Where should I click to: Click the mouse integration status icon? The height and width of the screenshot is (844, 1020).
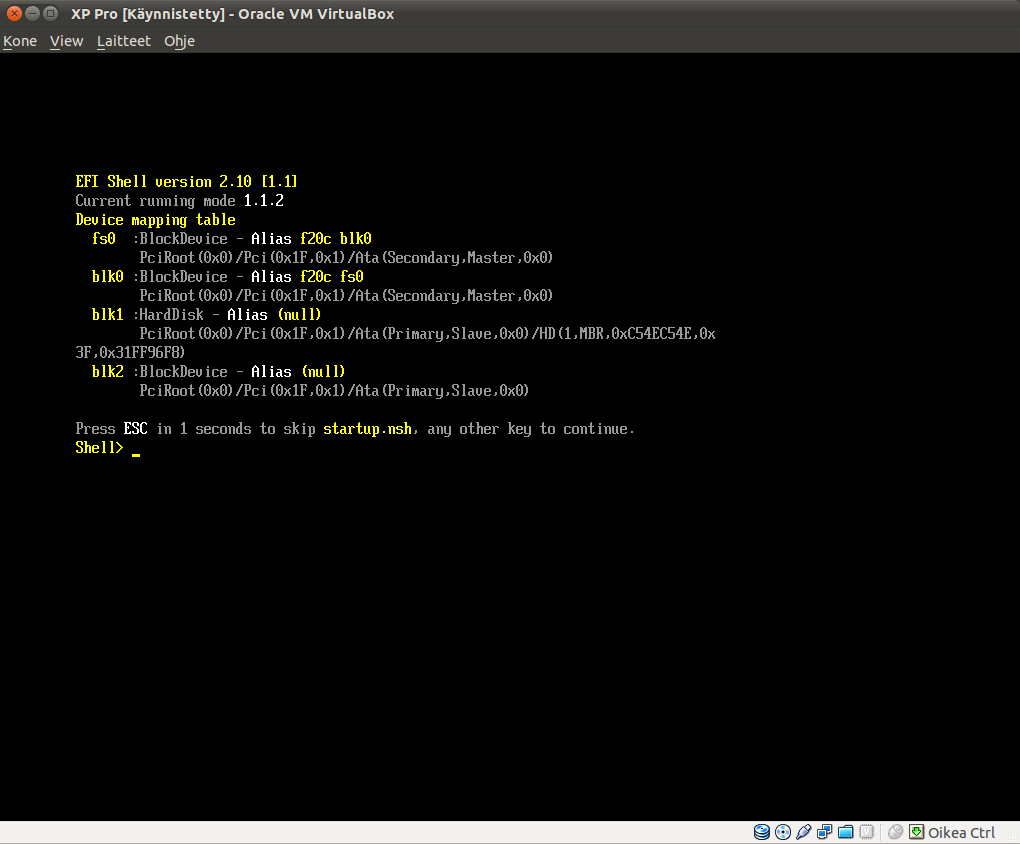click(896, 832)
